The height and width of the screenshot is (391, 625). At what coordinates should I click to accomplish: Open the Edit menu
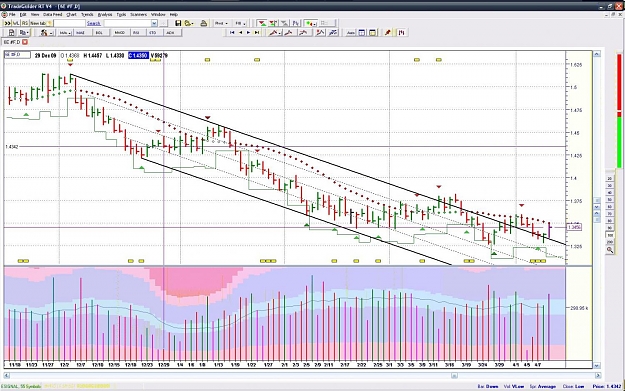tap(23, 14)
